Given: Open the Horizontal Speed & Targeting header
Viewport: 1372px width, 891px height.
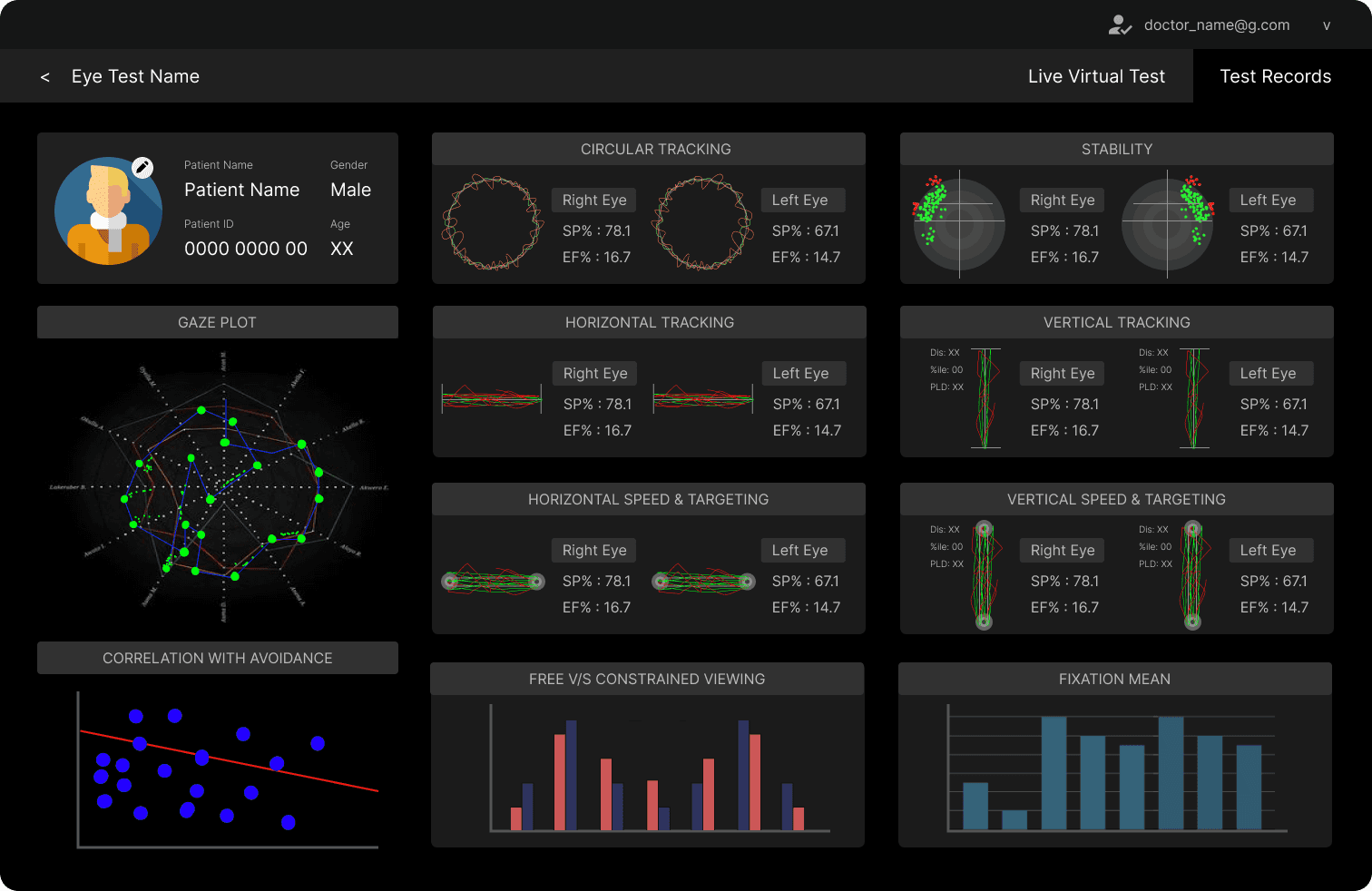Looking at the screenshot, I should tap(649, 499).
